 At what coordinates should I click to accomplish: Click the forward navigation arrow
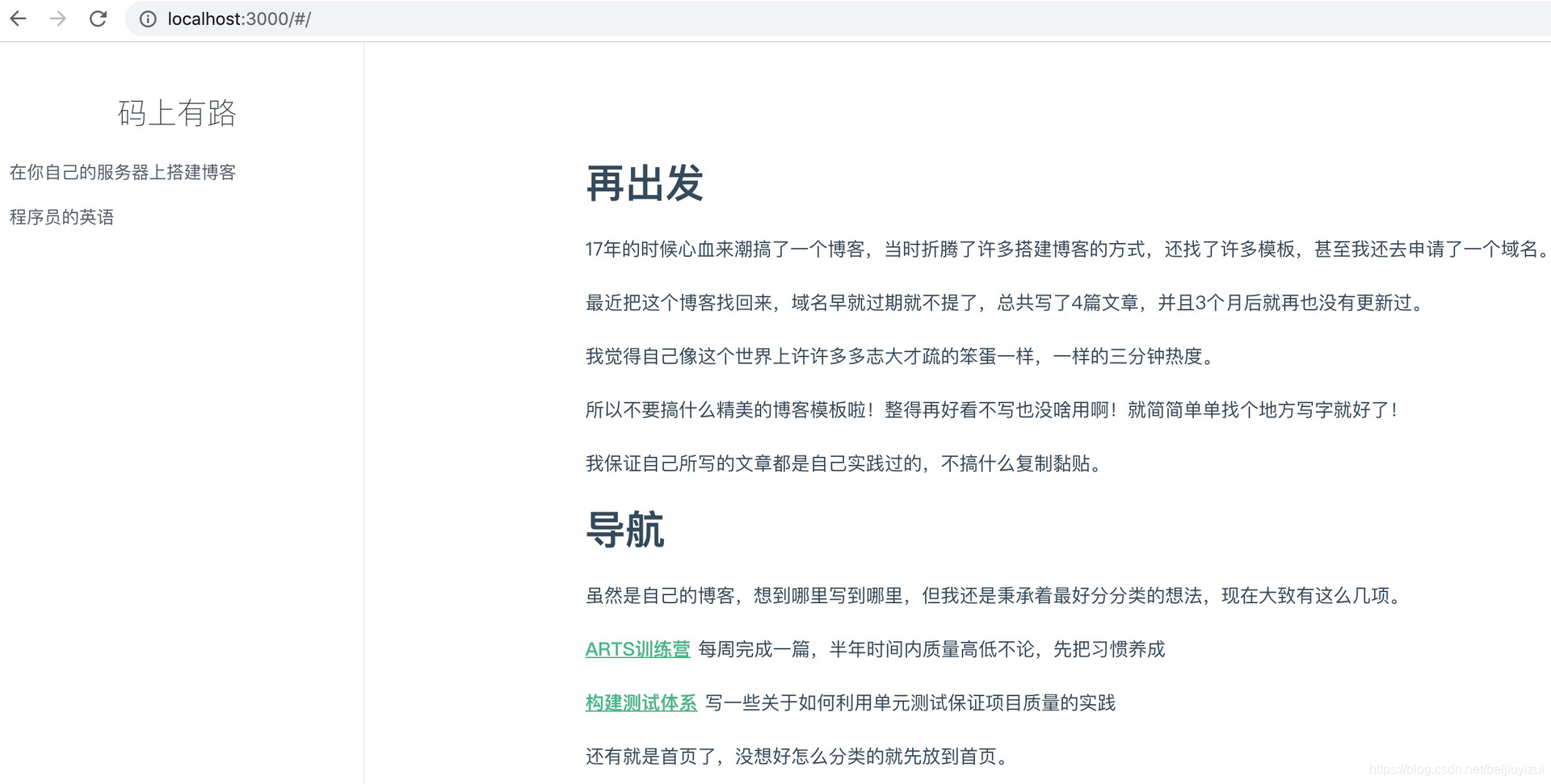coord(57,19)
